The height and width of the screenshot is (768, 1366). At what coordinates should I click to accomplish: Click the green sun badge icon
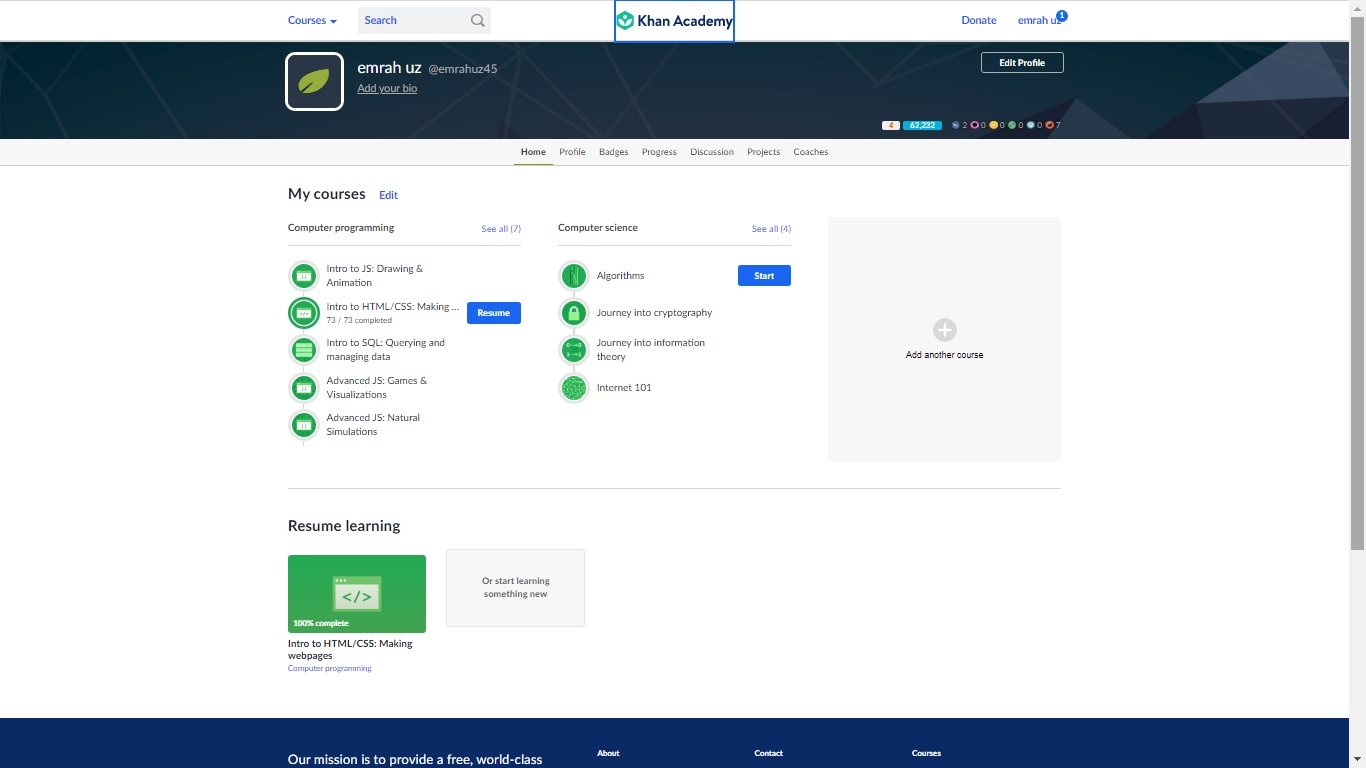coord(1012,125)
